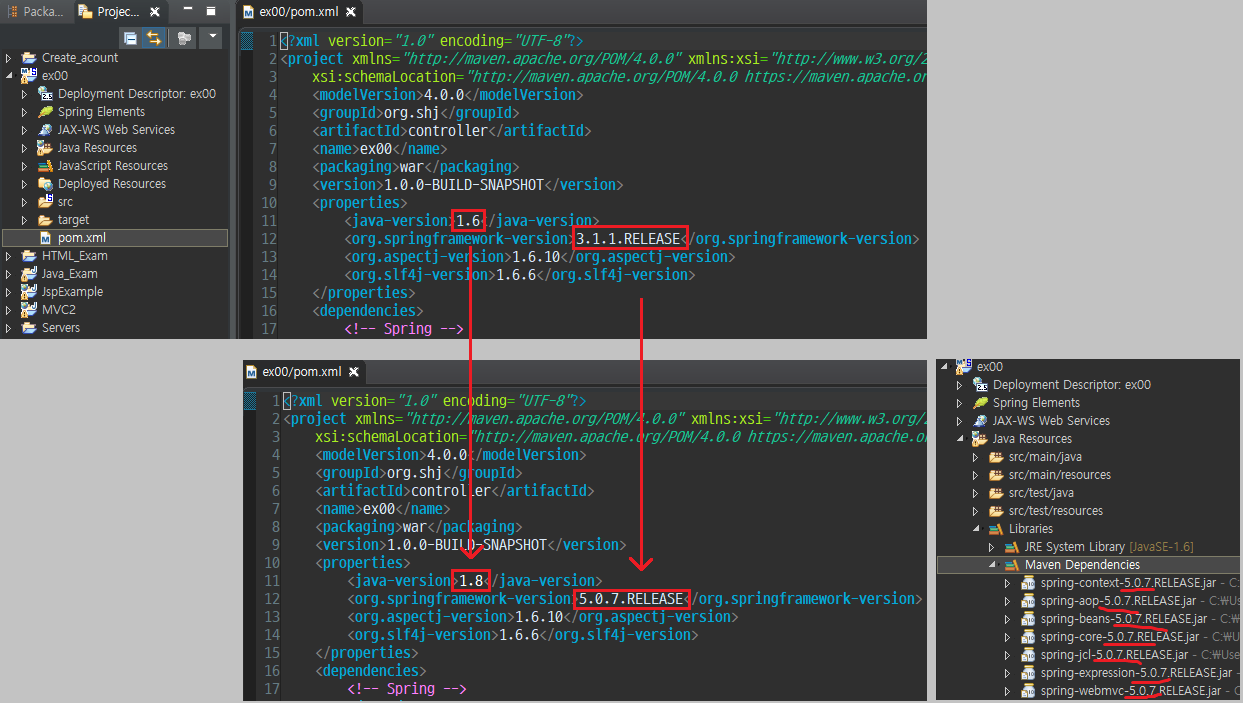Screen dimensions: 1243x703
Task: Click the MVC2 project icon
Action: click(29, 310)
